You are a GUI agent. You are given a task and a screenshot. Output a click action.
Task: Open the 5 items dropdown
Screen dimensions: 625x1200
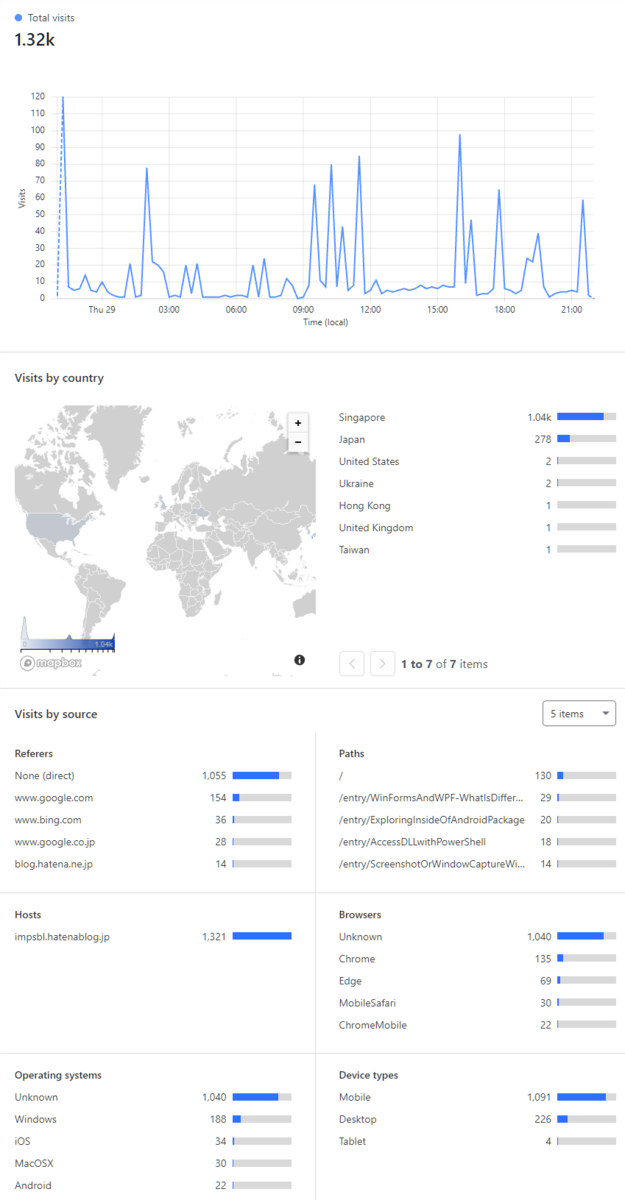pos(579,713)
